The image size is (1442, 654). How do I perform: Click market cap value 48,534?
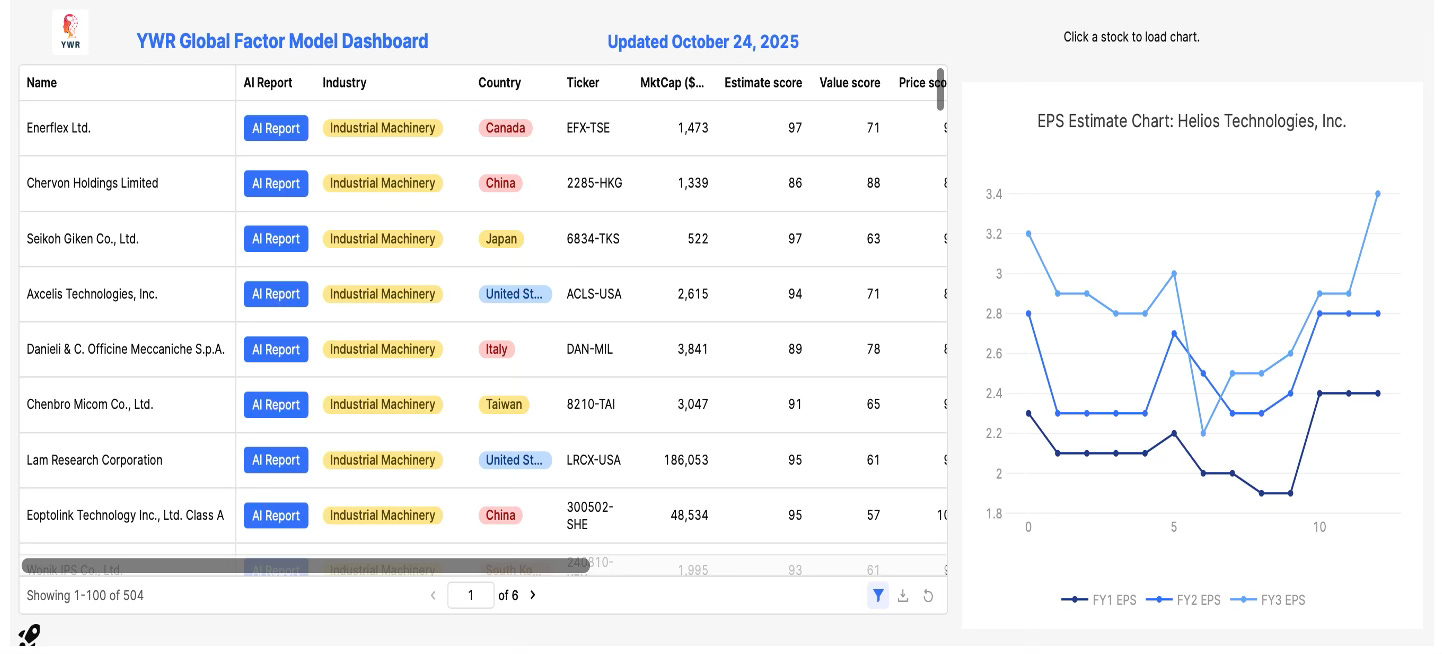click(689, 515)
